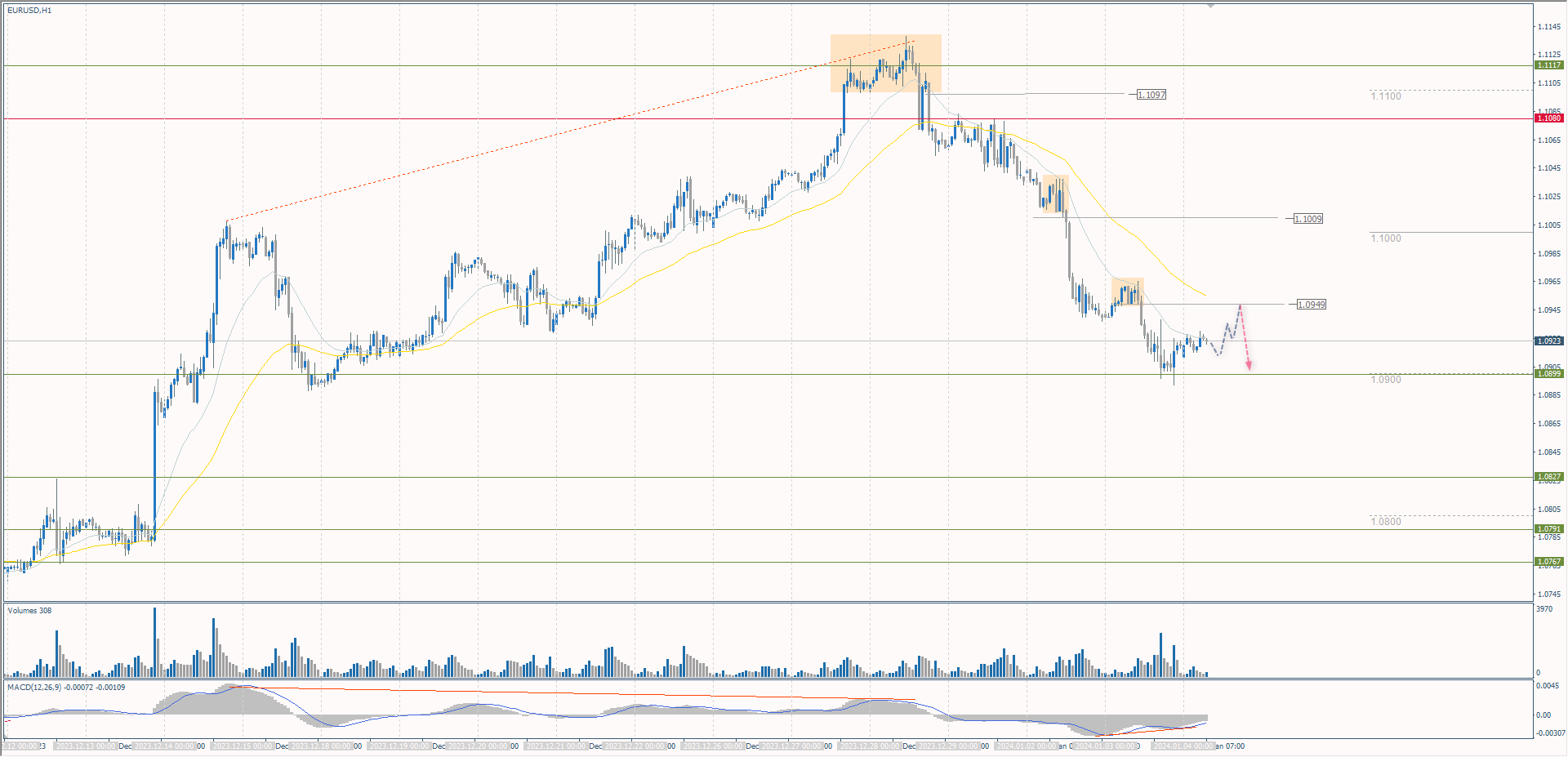This screenshot has width=1568, height=757.
Task: Click the 1.0945 price axis tick
Action: tap(1549, 310)
